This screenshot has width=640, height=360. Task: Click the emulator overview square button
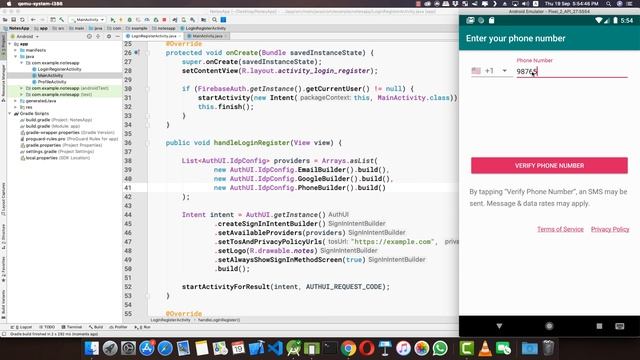point(599,326)
